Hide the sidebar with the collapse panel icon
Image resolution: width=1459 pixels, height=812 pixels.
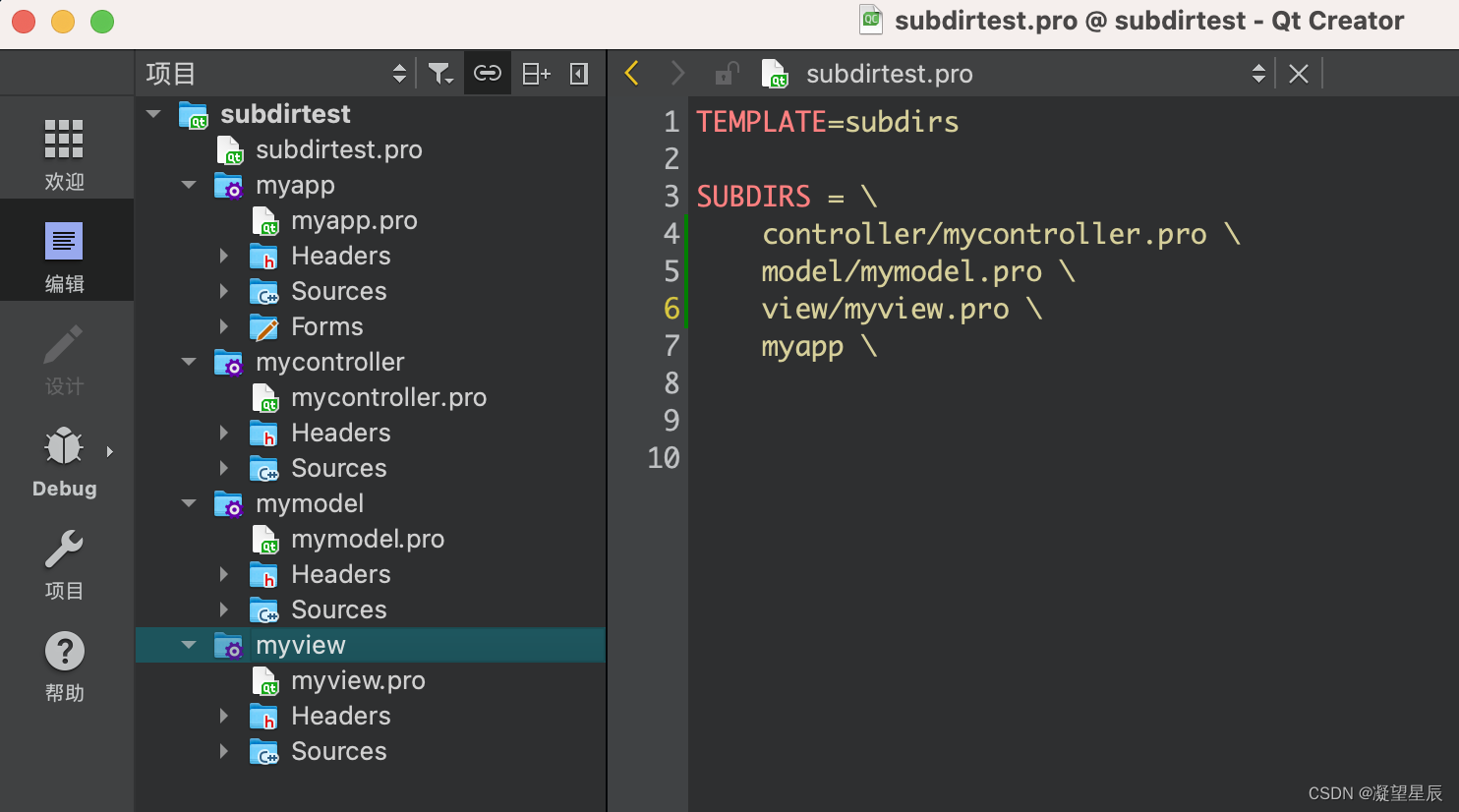[x=579, y=73]
